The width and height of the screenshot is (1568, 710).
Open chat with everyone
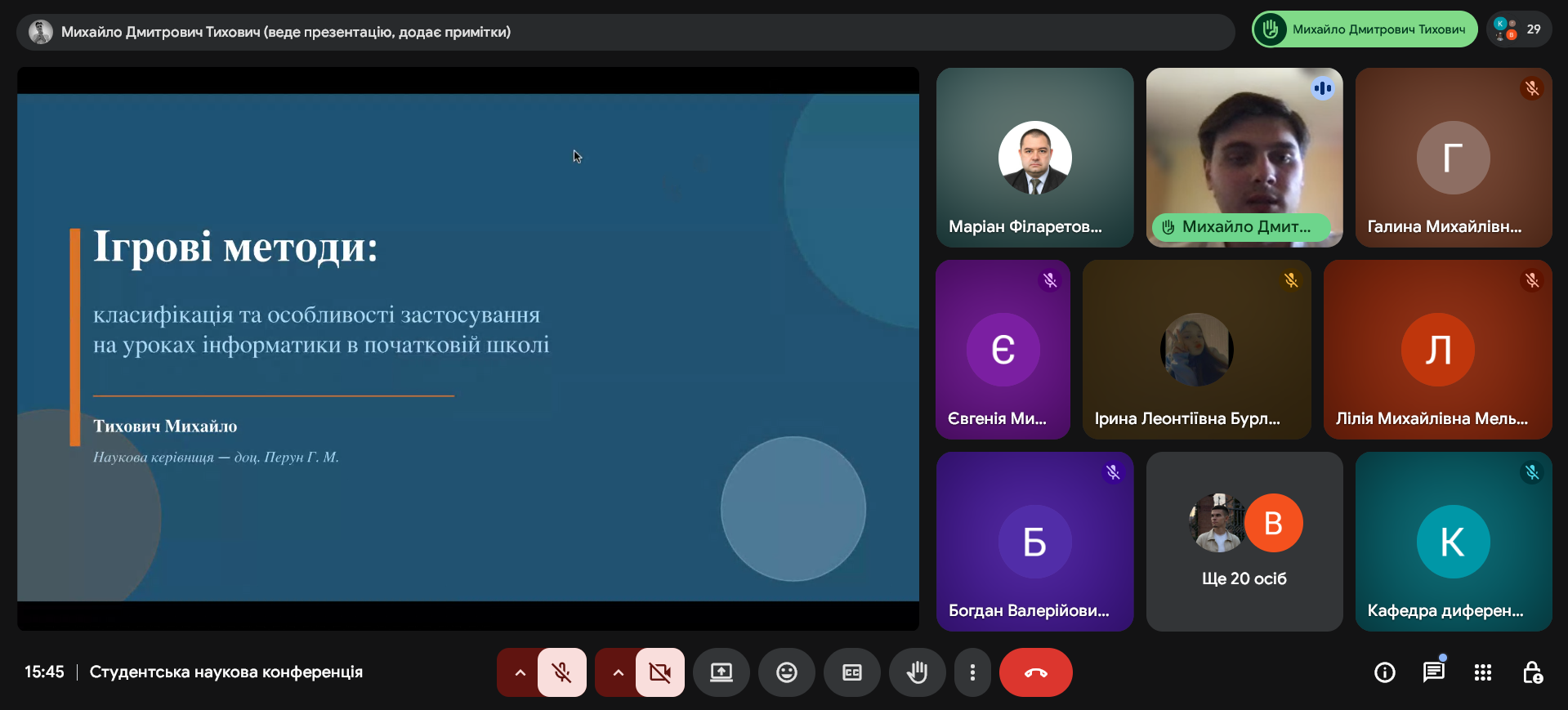(x=1434, y=672)
